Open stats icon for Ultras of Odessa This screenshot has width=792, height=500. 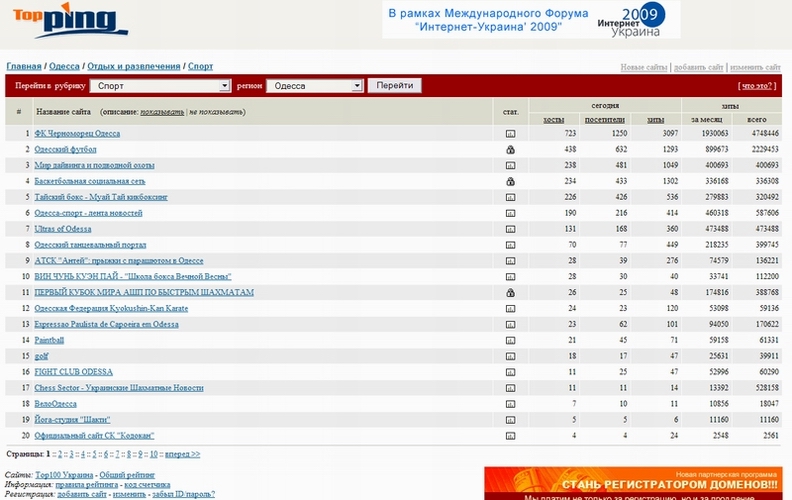point(510,229)
